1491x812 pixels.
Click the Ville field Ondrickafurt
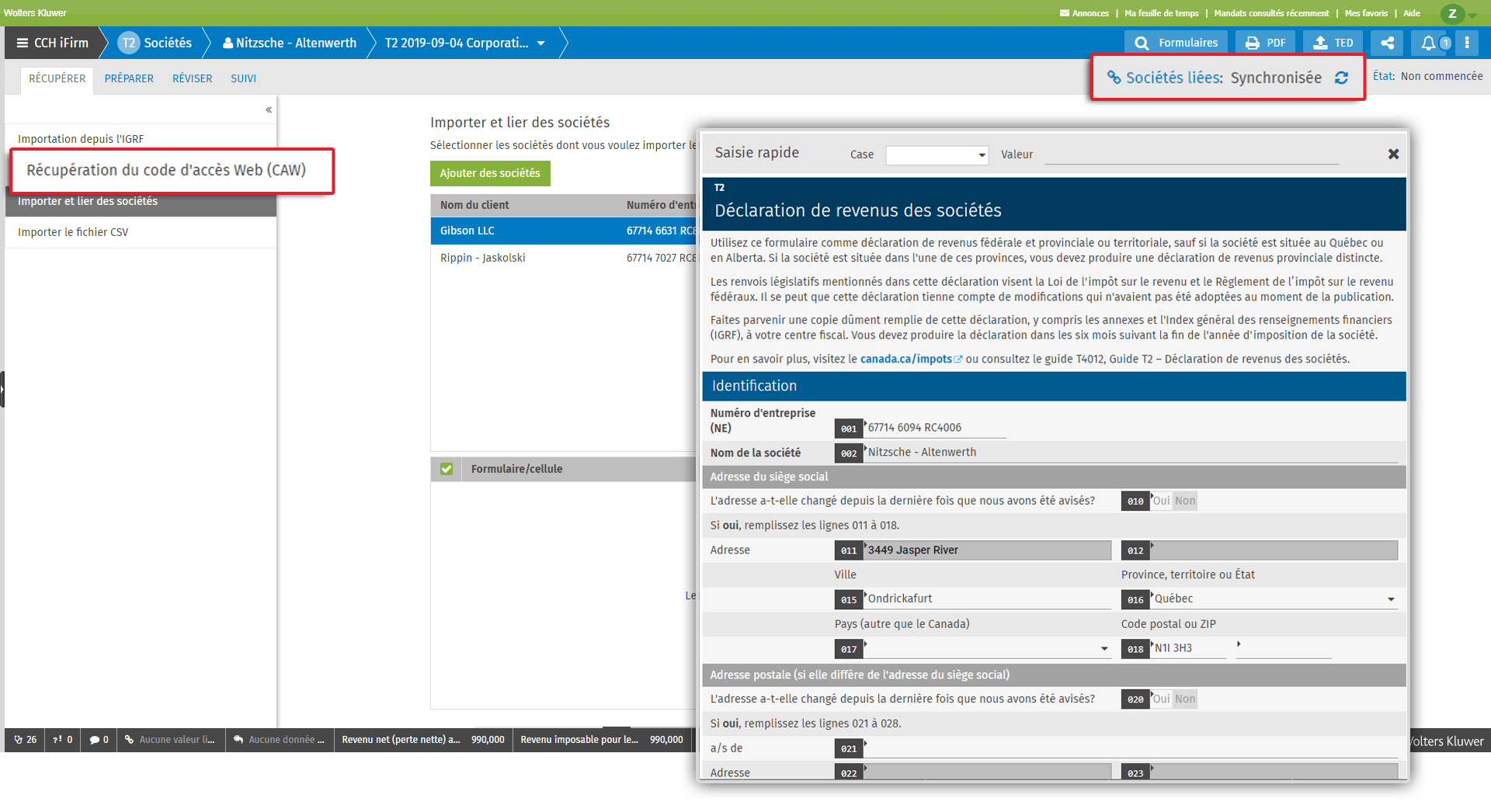click(988, 599)
